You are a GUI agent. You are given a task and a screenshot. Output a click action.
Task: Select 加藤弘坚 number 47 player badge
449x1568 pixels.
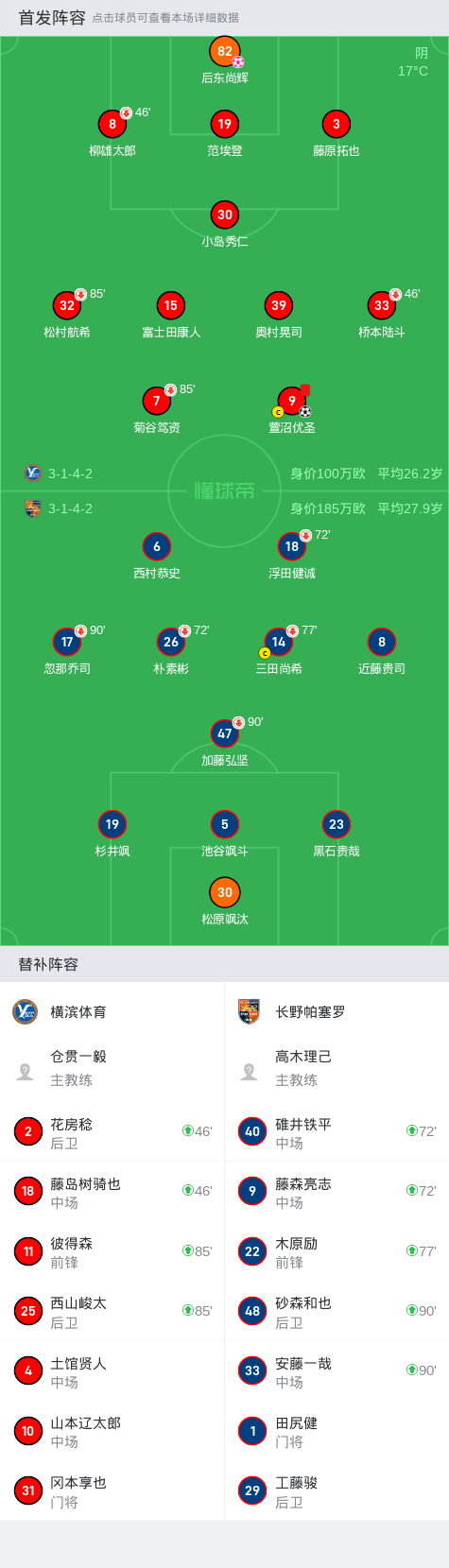tap(225, 733)
